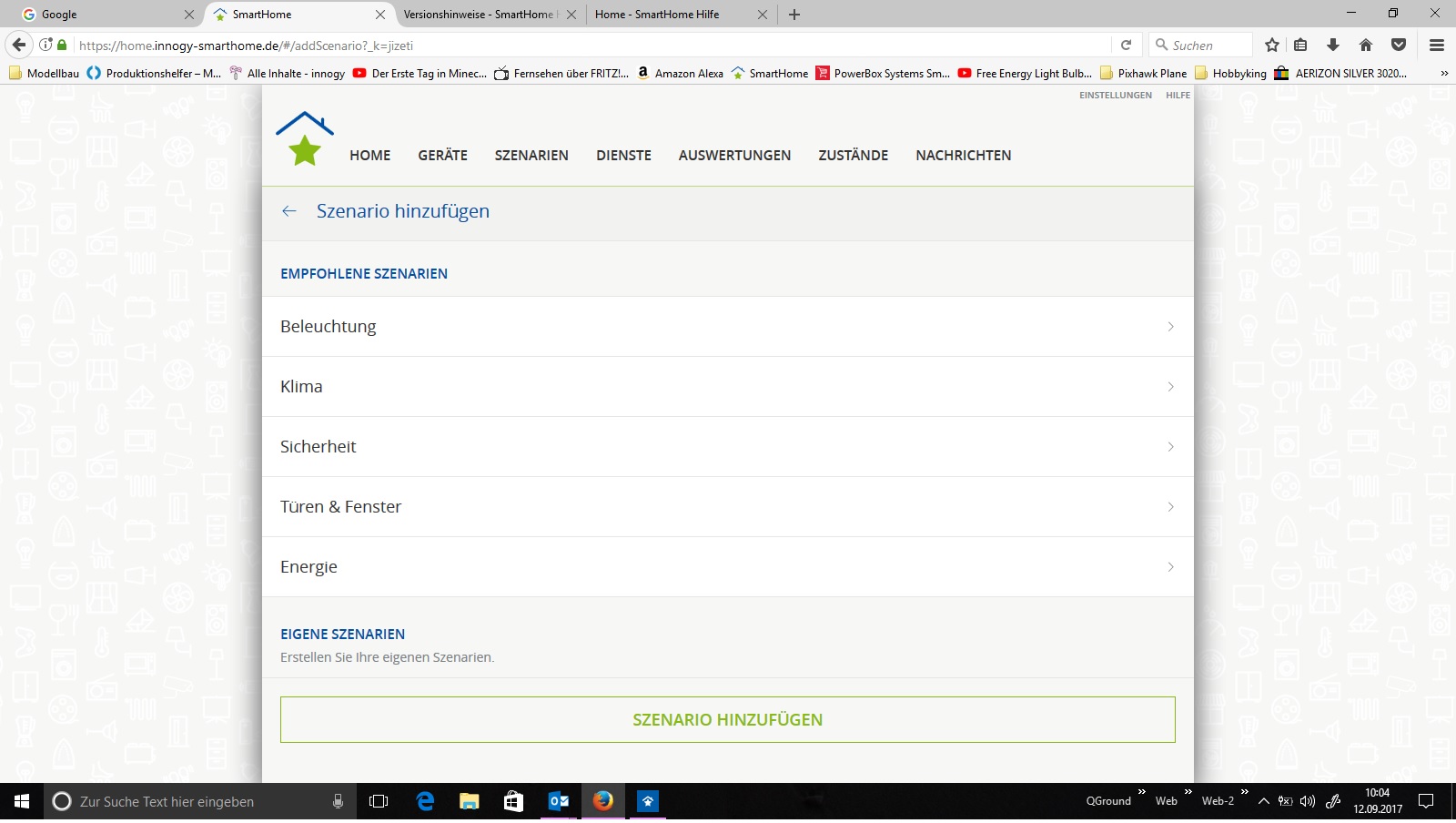
Task: Go to the GERÄTE menu
Action: tap(442, 156)
